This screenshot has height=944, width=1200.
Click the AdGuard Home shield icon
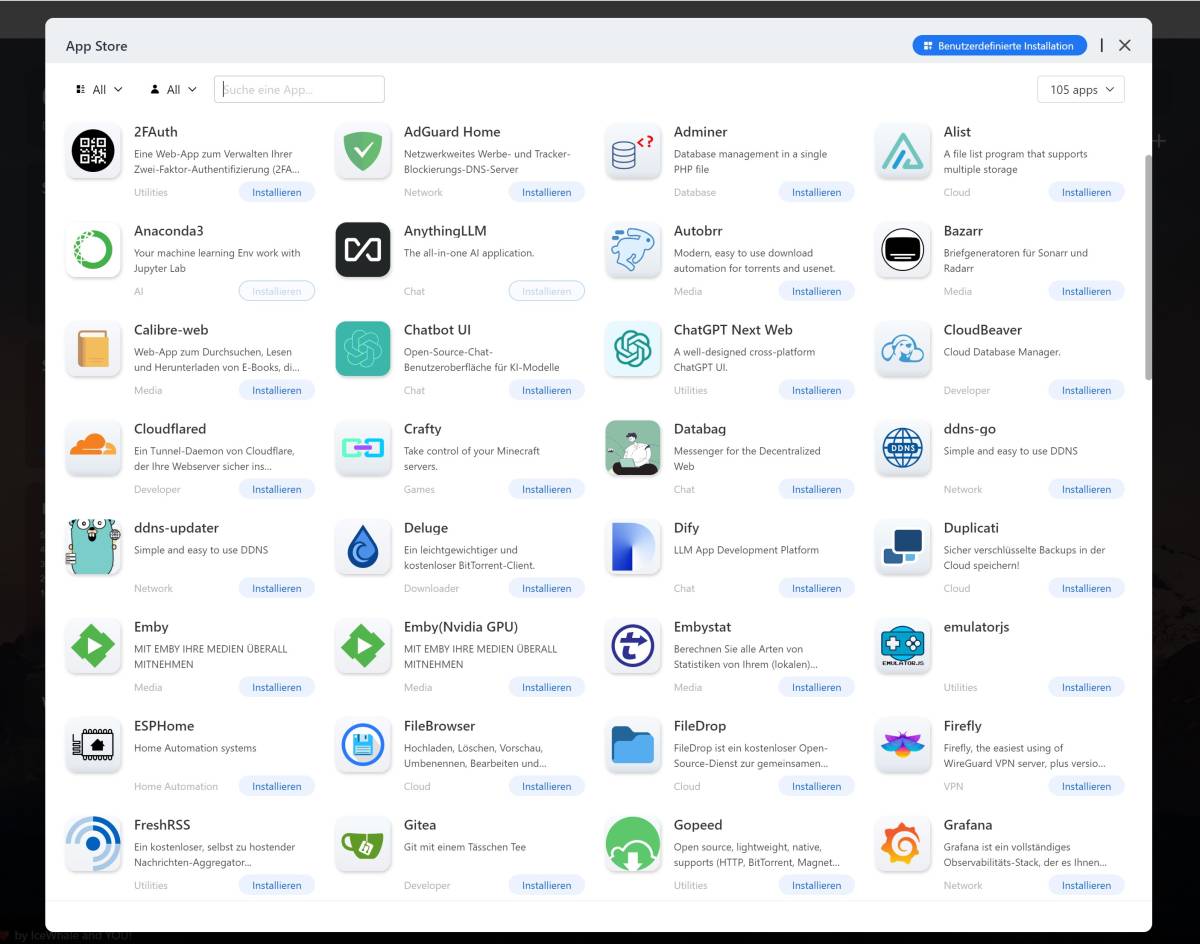click(x=363, y=152)
